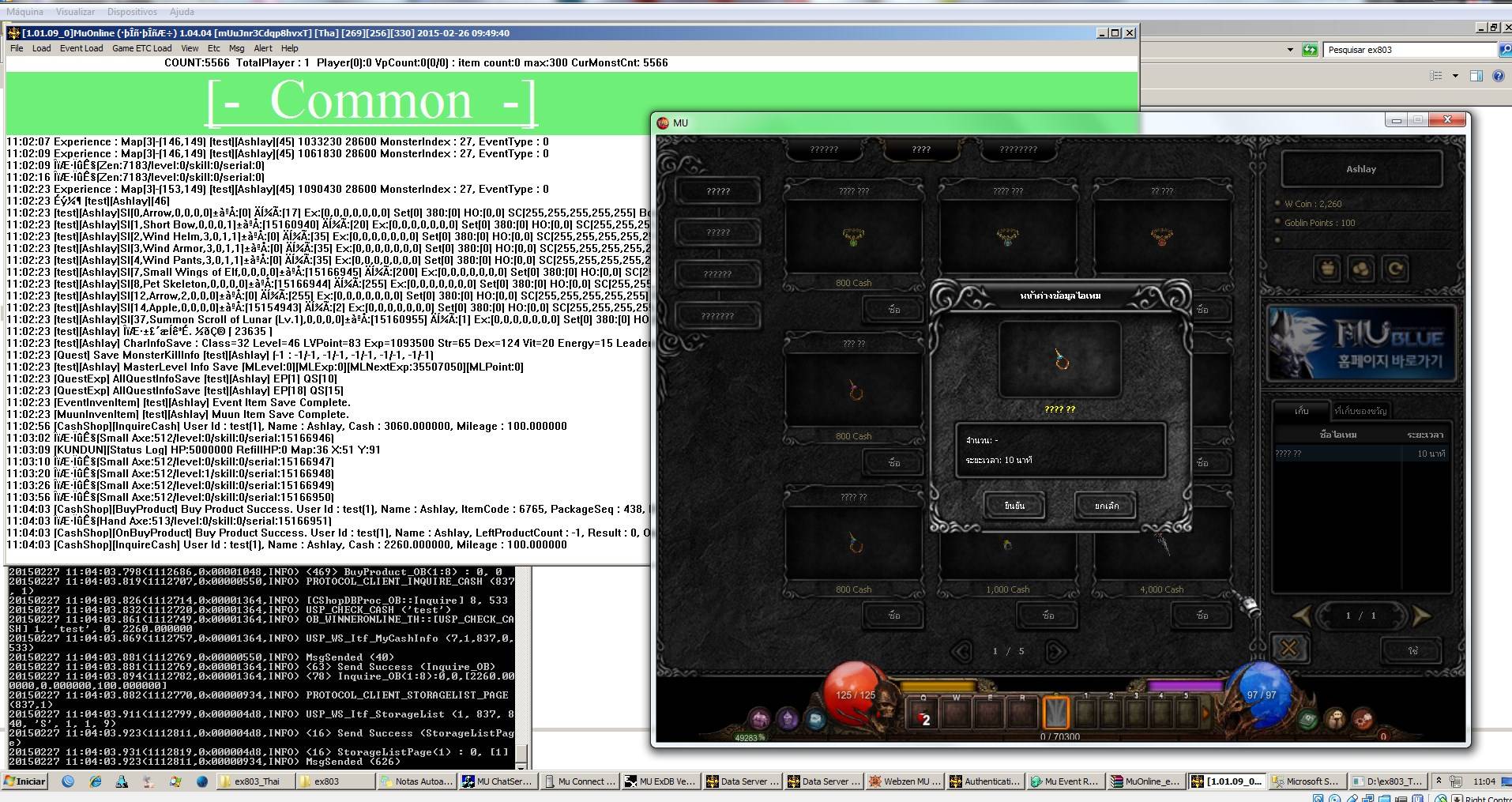Open the Load menu

click(41, 48)
